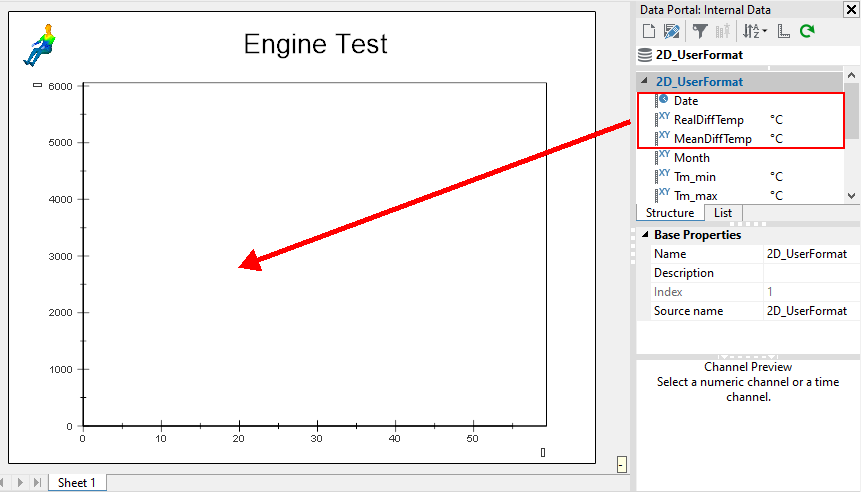Collapse the 2D_UserFormat channel group
861x492 pixels.
pyautogui.click(x=644, y=82)
